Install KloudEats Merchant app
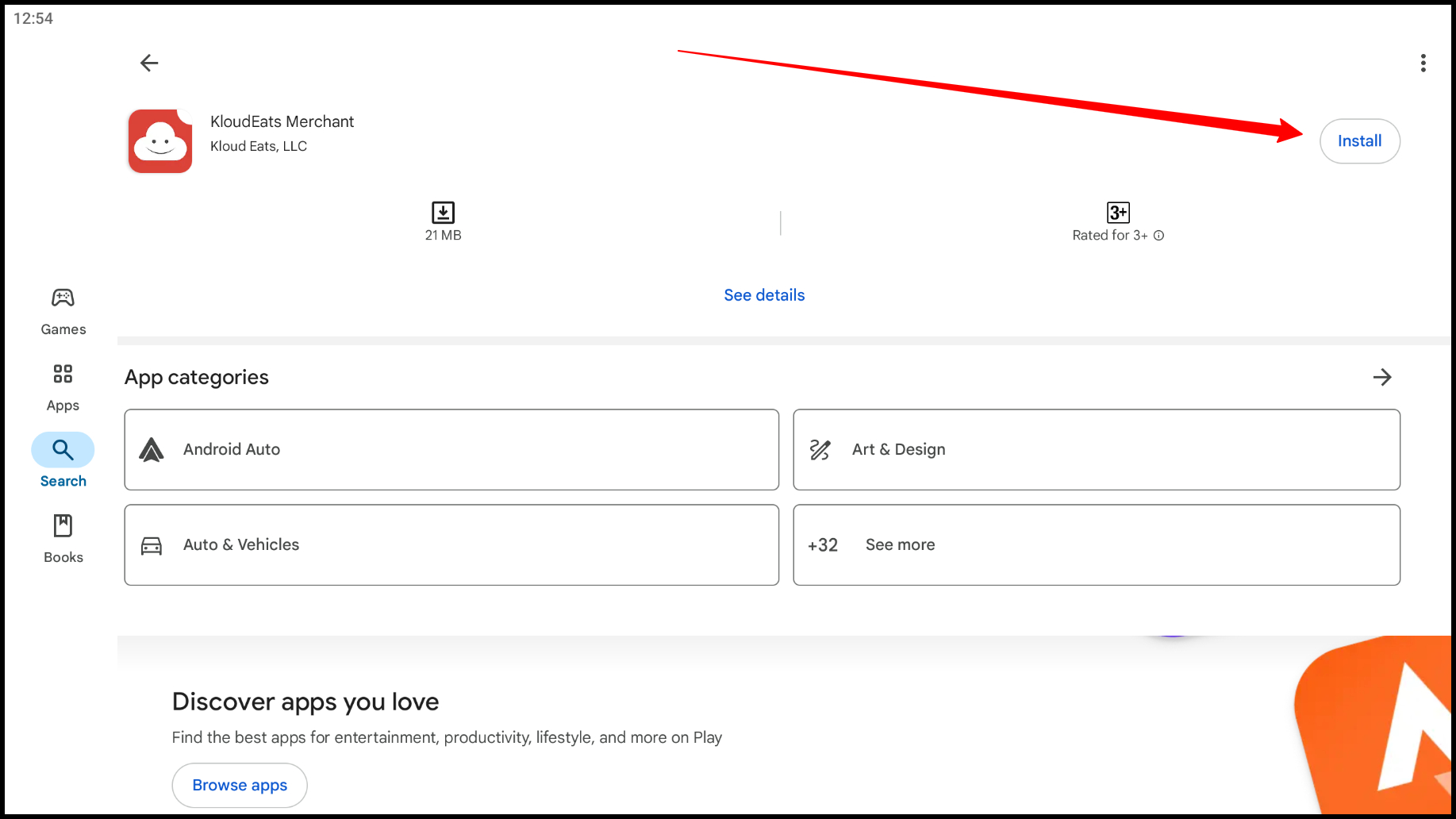This screenshot has width=1456, height=819. coord(1359,141)
